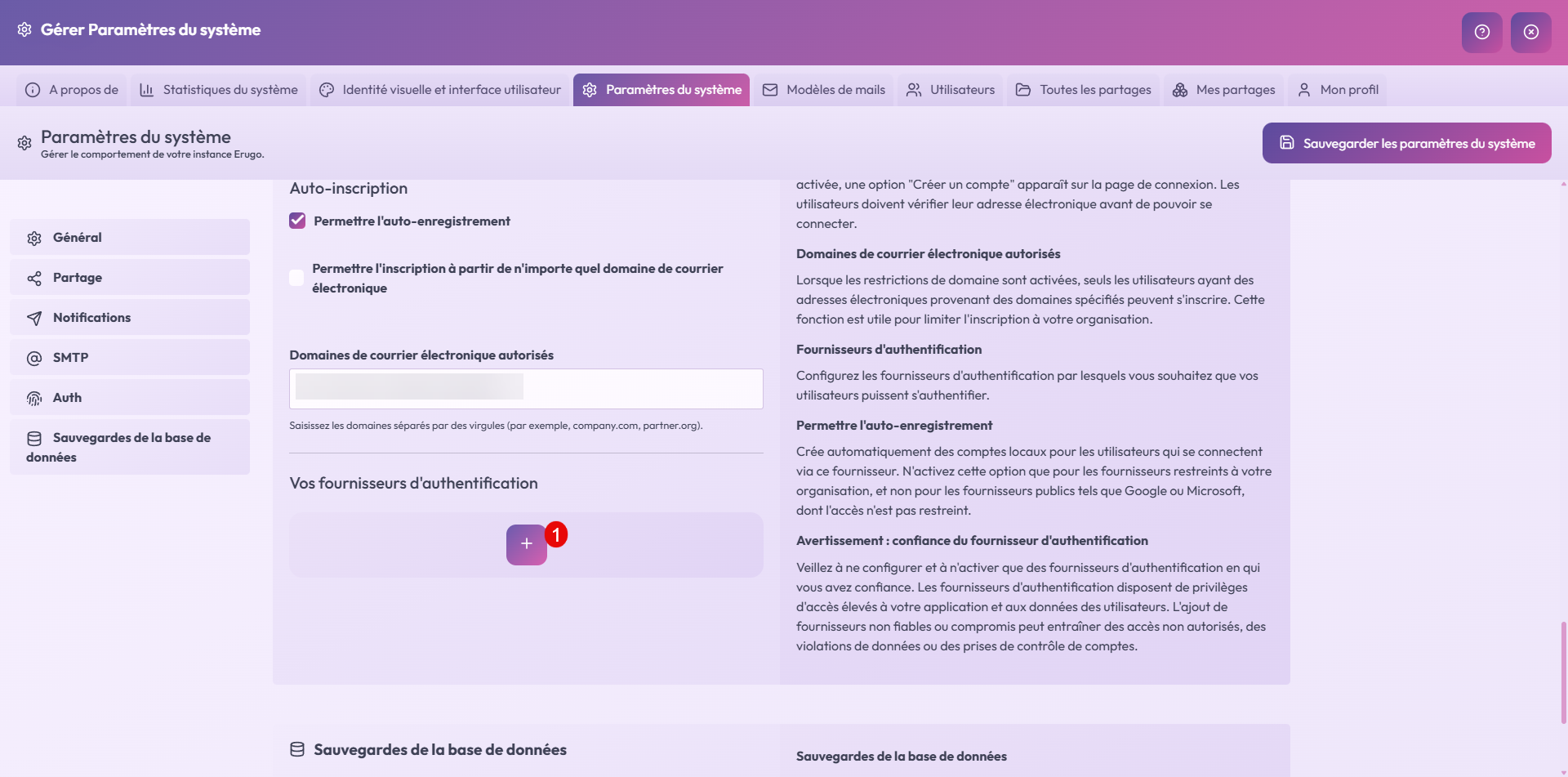This screenshot has height=777, width=1568.
Task: Open the Général settings section
Action: coord(130,238)
